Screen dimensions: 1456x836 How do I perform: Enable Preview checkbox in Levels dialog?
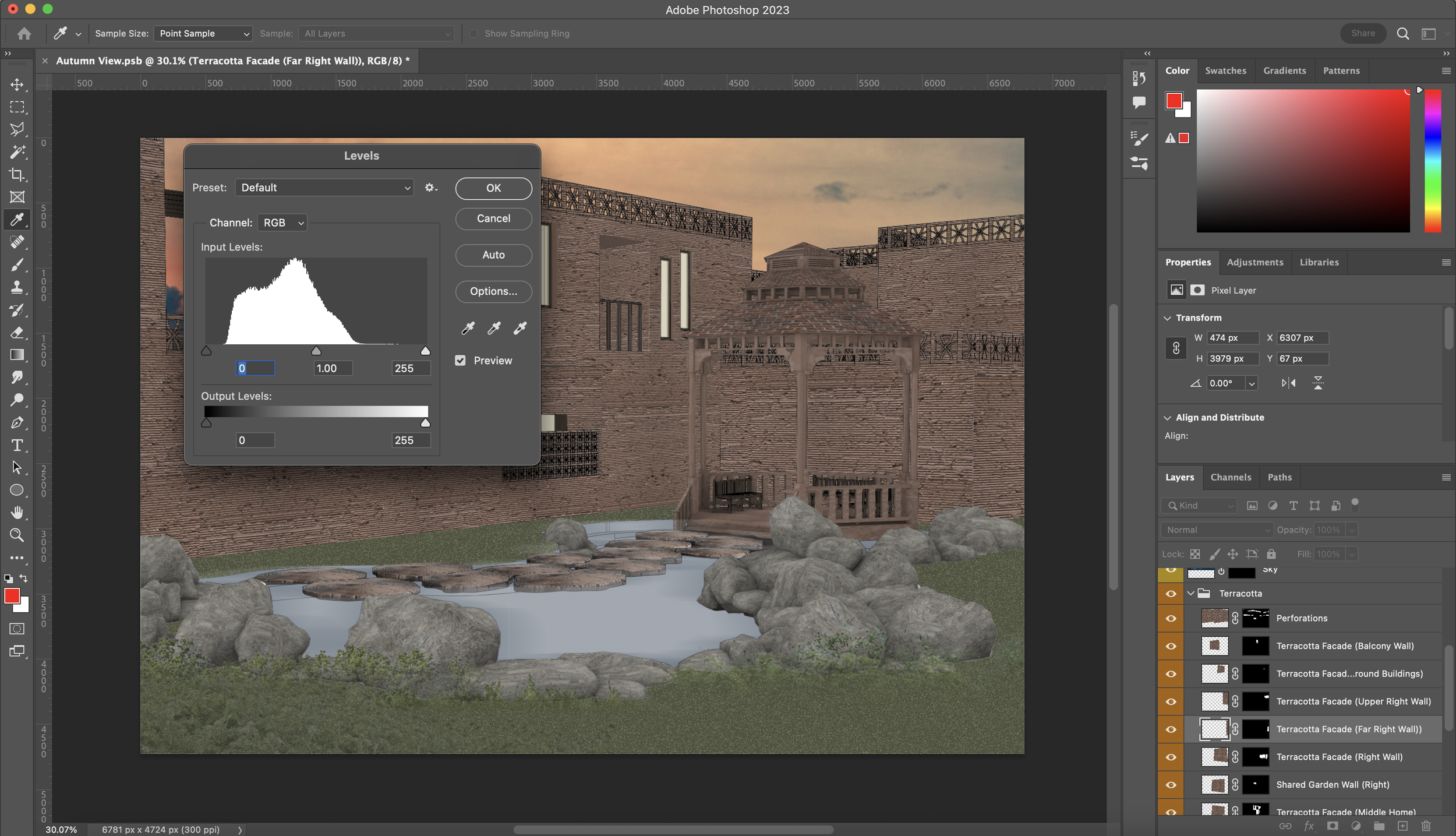coord(461,360)
